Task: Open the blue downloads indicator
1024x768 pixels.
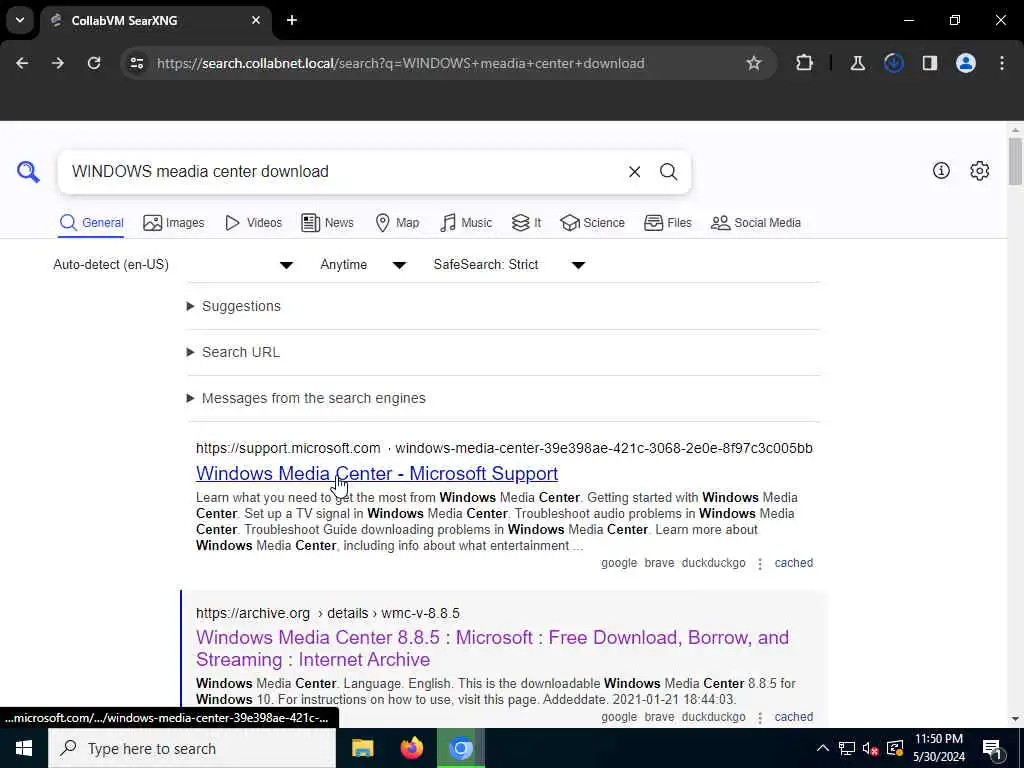Action: coord(893,63)
